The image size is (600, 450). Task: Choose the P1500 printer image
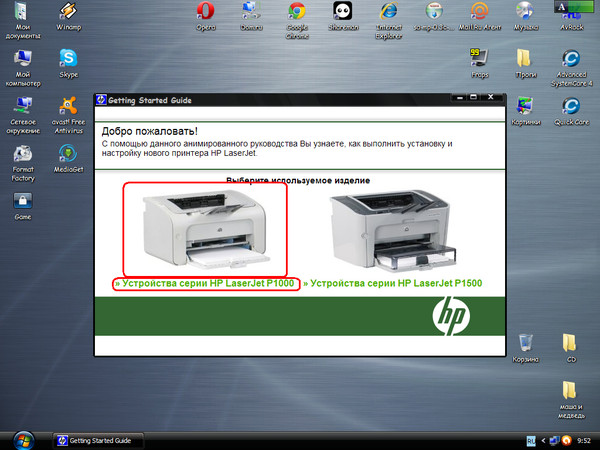[x=393, y=231]
